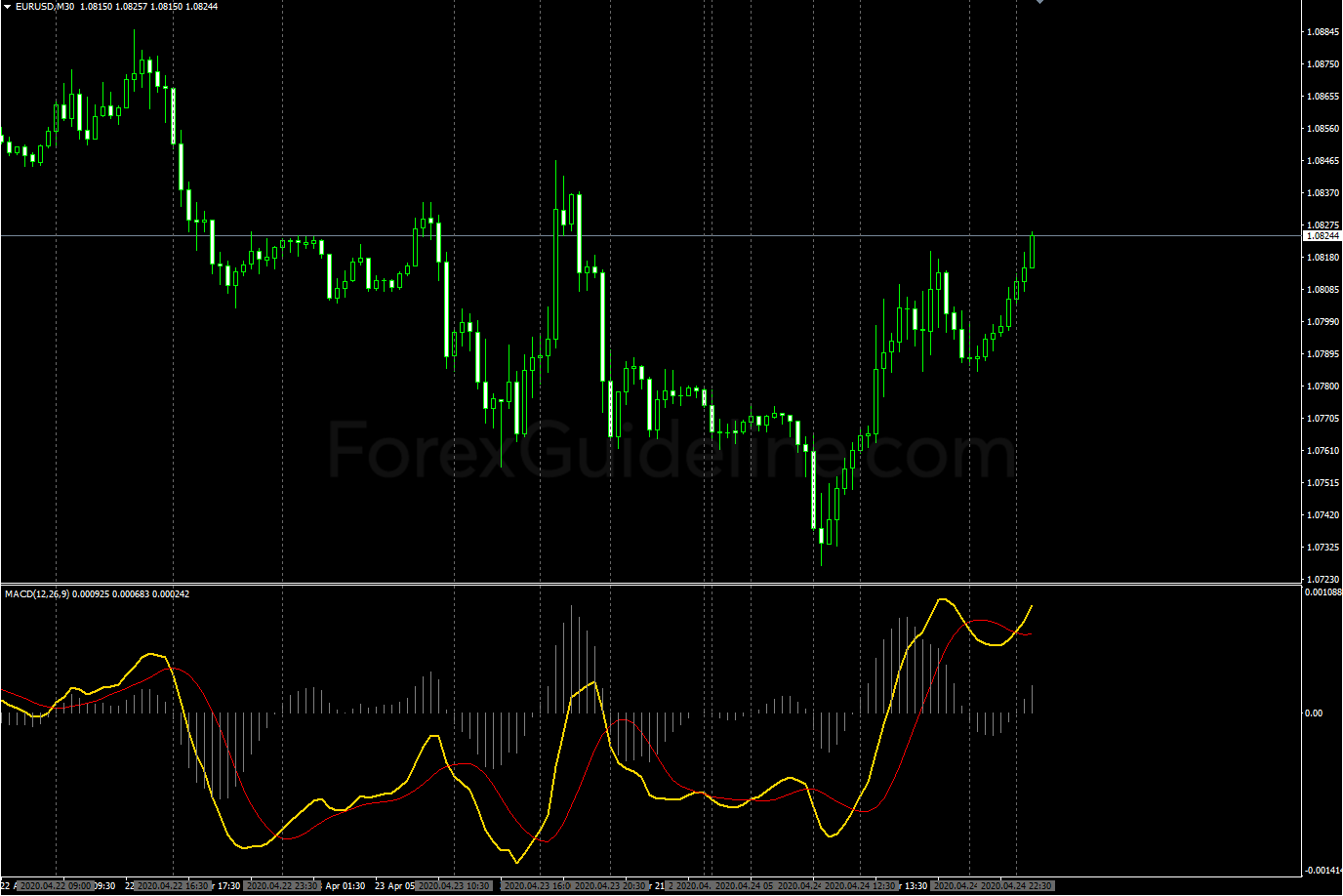Click the EURUSD,M30 chart title text

click(x=45, y=7)
